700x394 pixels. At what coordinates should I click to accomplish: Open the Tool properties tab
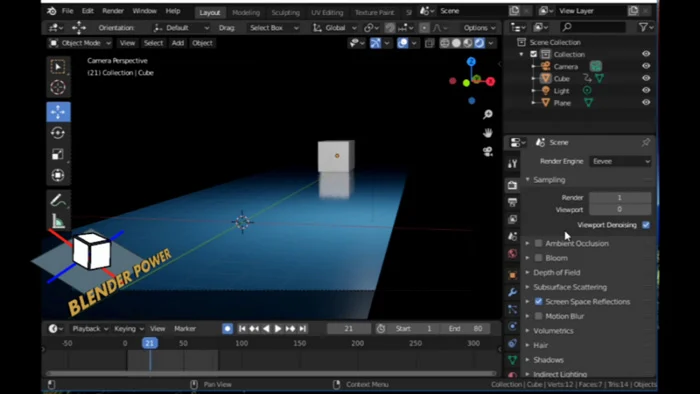click(x=512, y=163)
